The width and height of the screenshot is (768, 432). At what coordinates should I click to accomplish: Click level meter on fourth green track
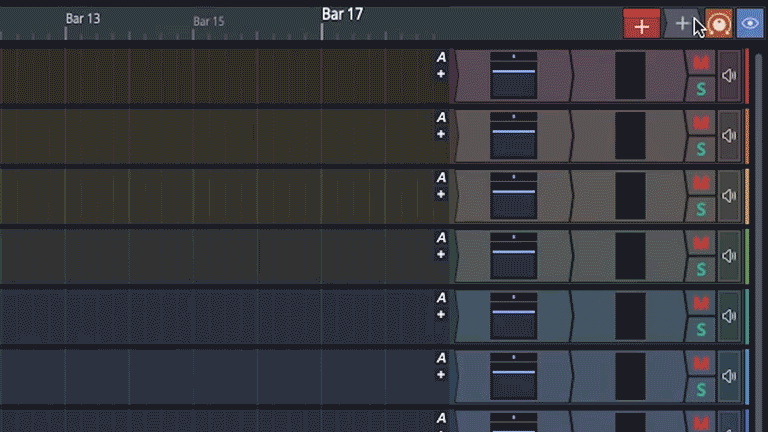pyautogui.click(x=630, y=256)
